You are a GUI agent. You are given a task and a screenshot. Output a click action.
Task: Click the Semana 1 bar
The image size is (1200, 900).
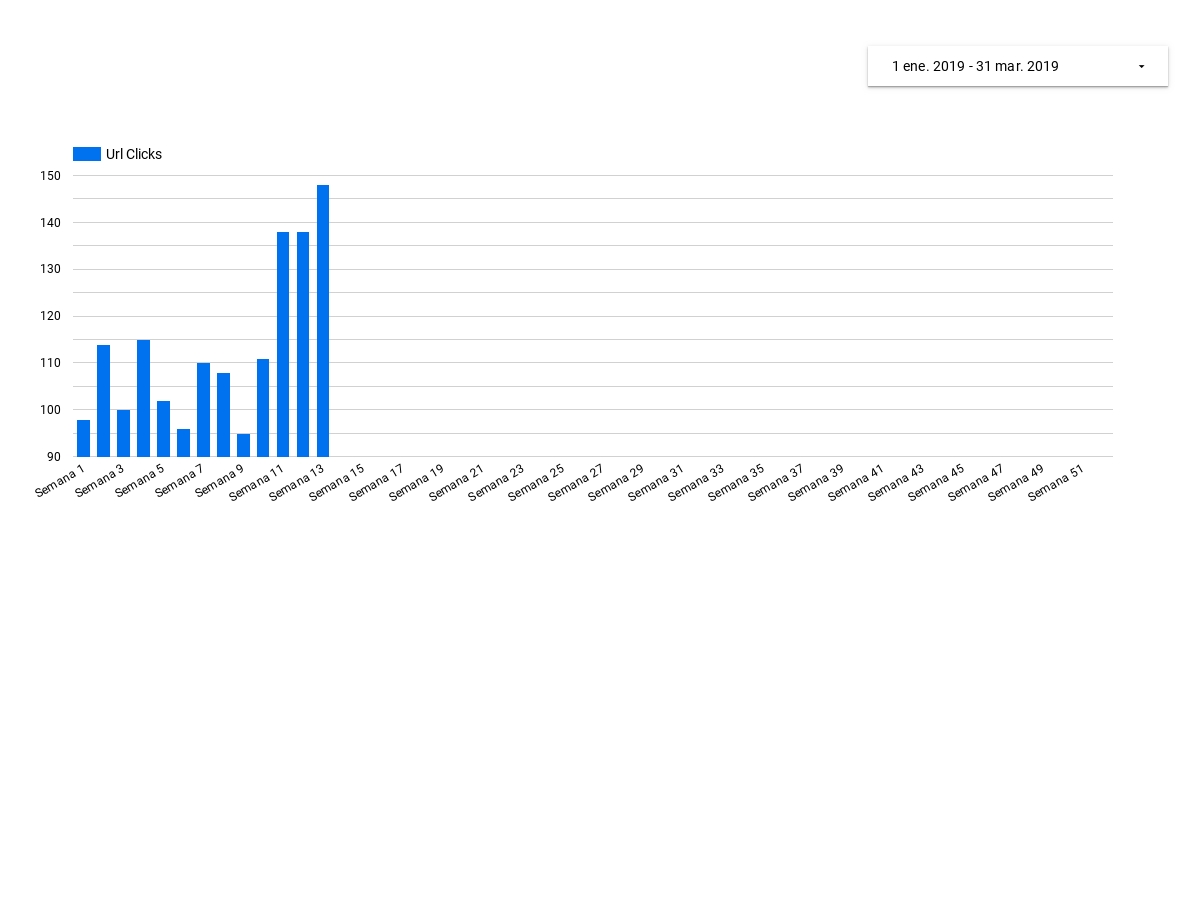tap(83, 438)
